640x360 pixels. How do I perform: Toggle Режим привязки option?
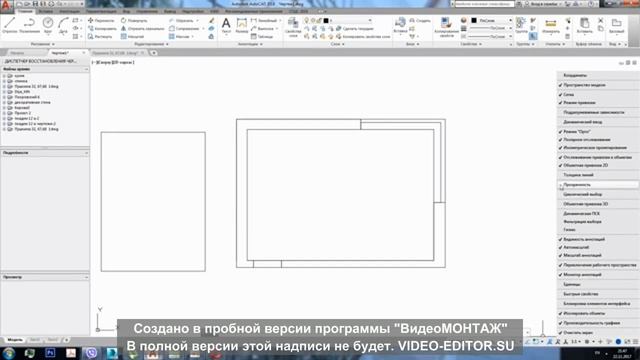click(579, 102)
